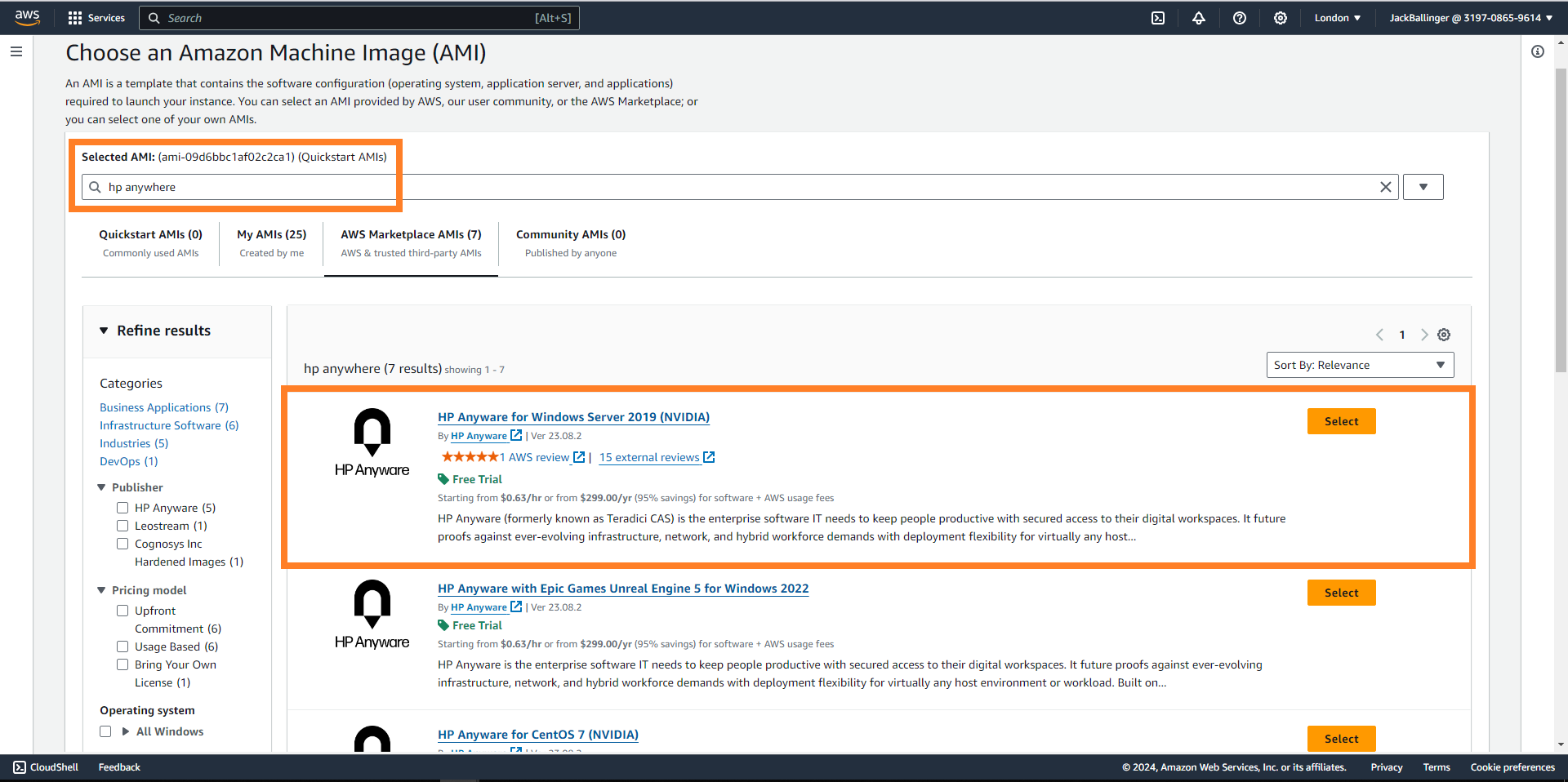Select HP Anyware with Unreal Engine 5
The image size is (1568, 782).
point(1341,593)
